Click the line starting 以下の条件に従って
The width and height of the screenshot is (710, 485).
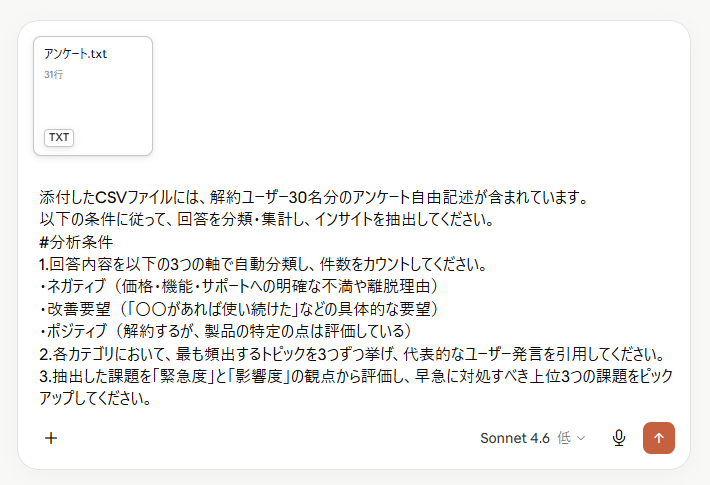point(266,220)
